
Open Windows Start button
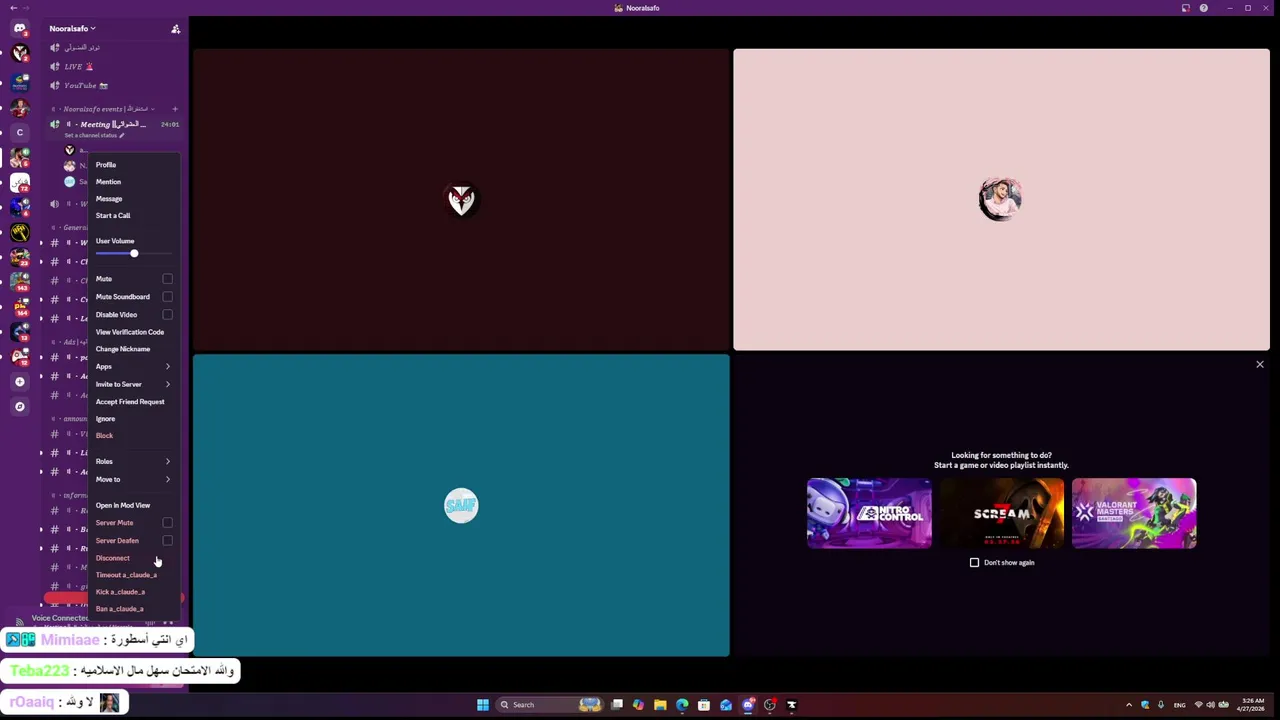coord(483,705)
